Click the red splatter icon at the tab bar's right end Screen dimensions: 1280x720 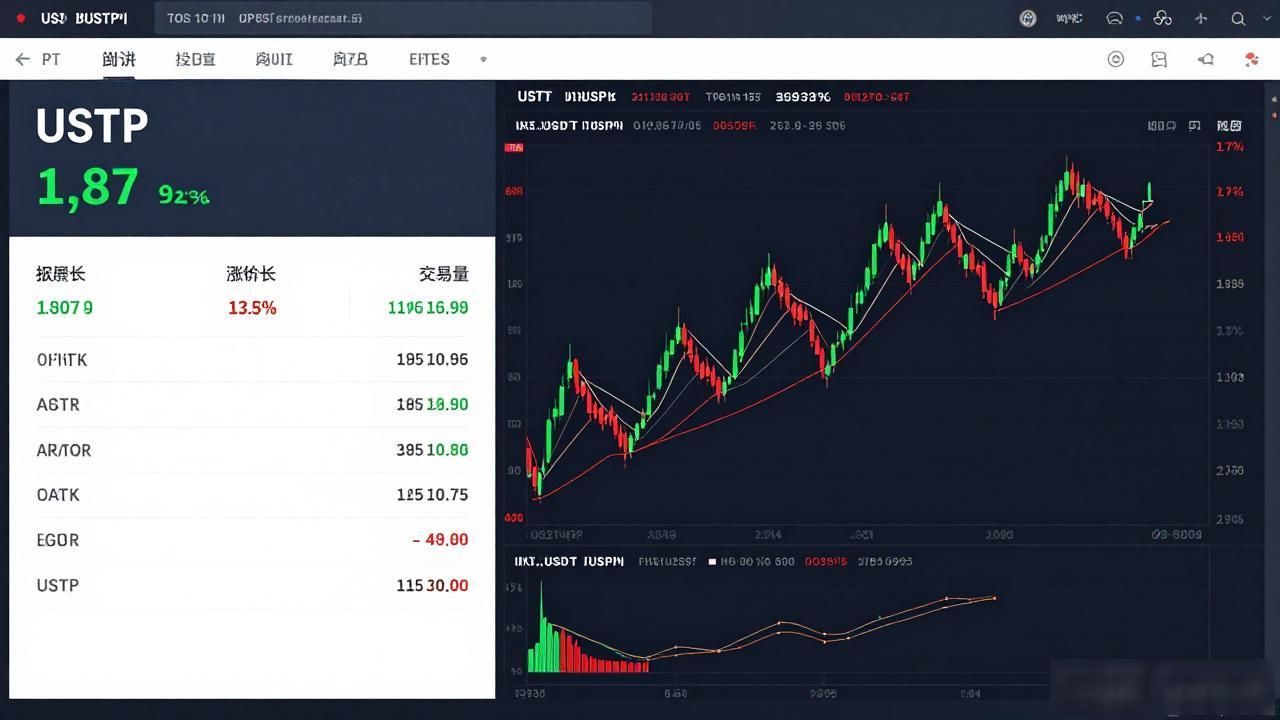coord(1251,60)
